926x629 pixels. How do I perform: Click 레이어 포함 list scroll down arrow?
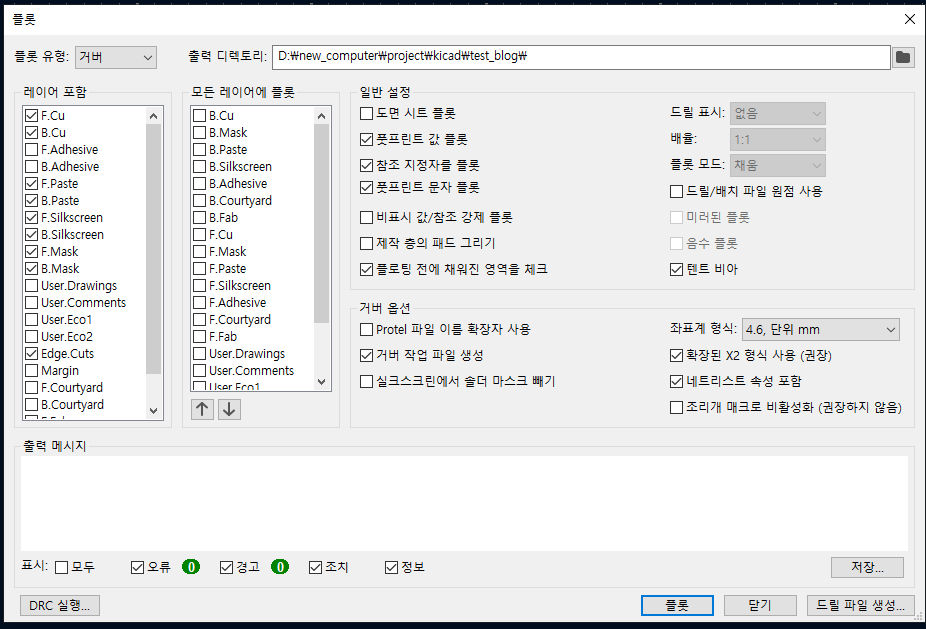click(154, 411)
